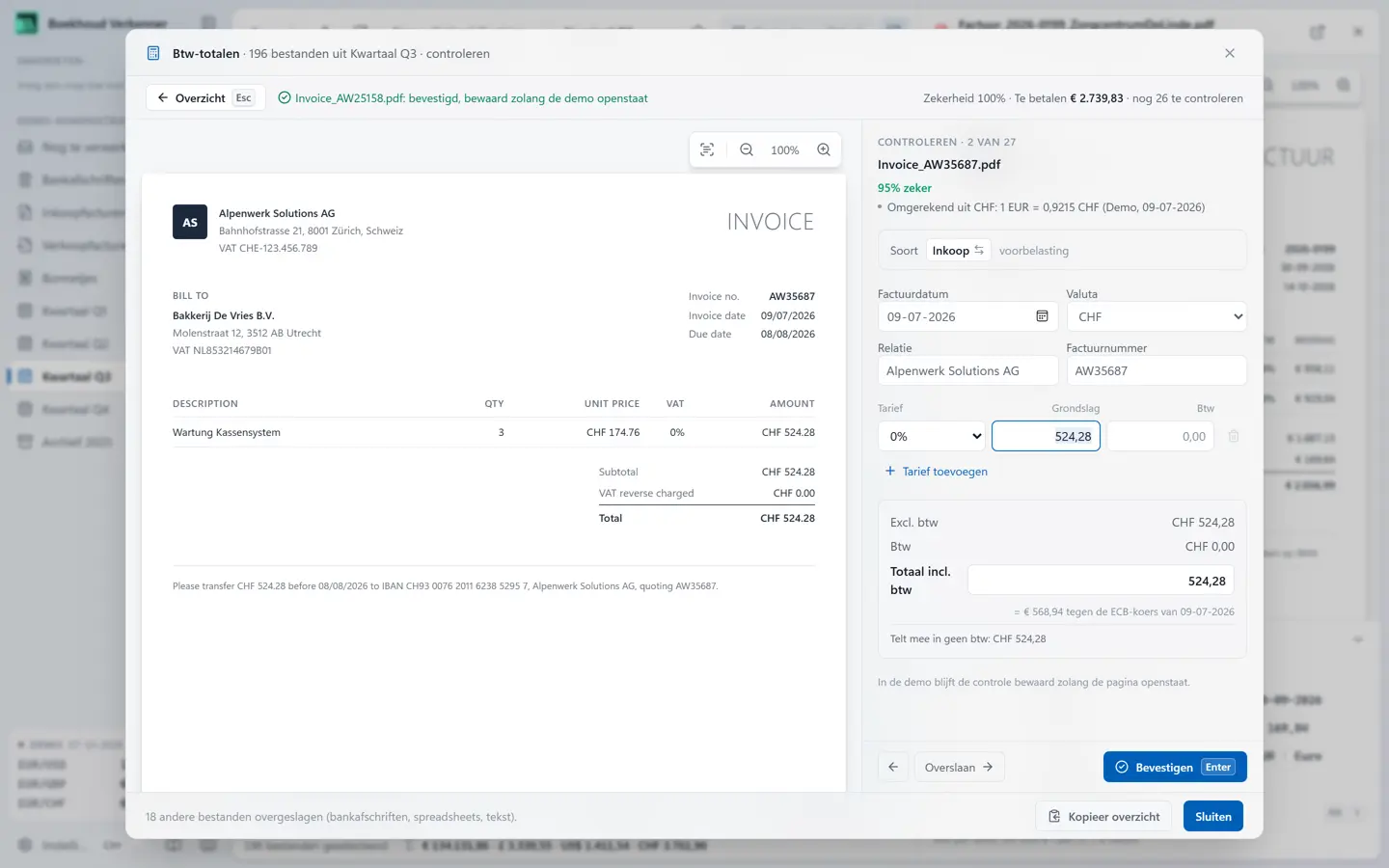Click the fit-to-width icon in the preview toolbar
1389x868 pixels.
[x=707, y=149]
